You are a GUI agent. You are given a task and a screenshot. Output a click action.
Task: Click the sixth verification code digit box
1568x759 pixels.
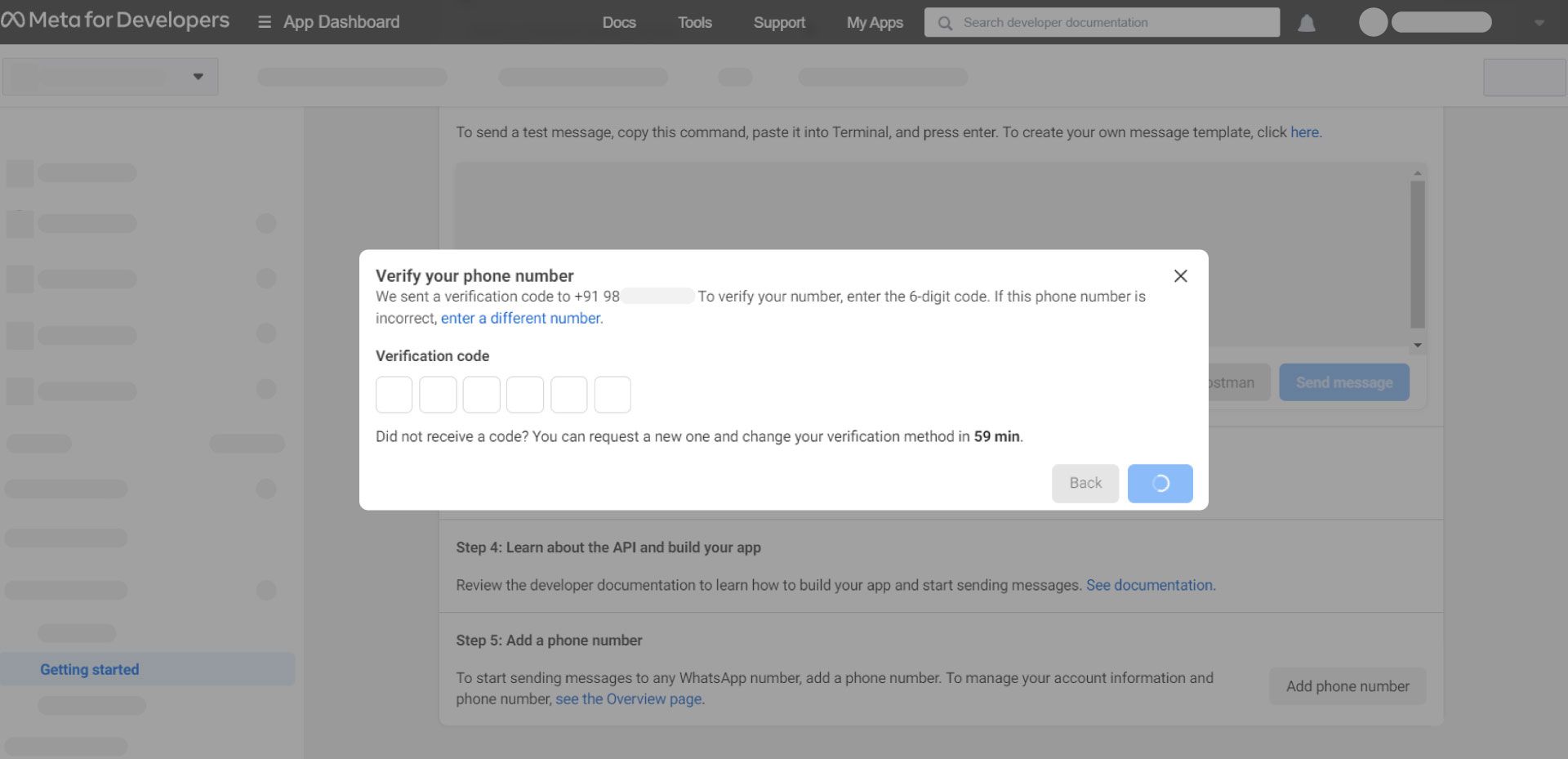tap(612, 395)
